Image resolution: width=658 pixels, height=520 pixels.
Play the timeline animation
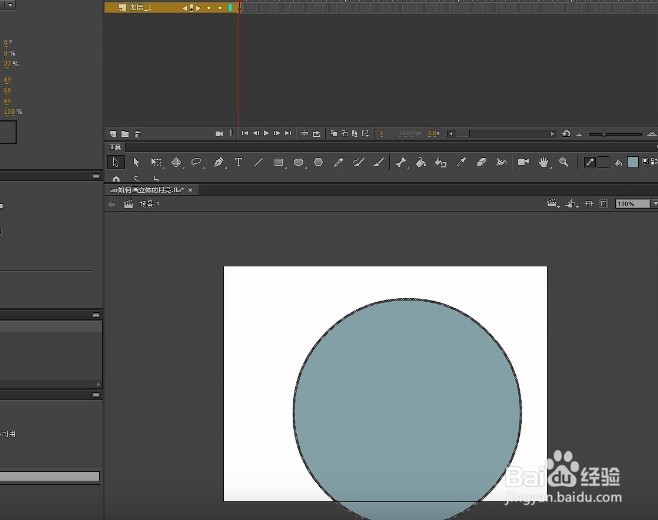(266, 133)
